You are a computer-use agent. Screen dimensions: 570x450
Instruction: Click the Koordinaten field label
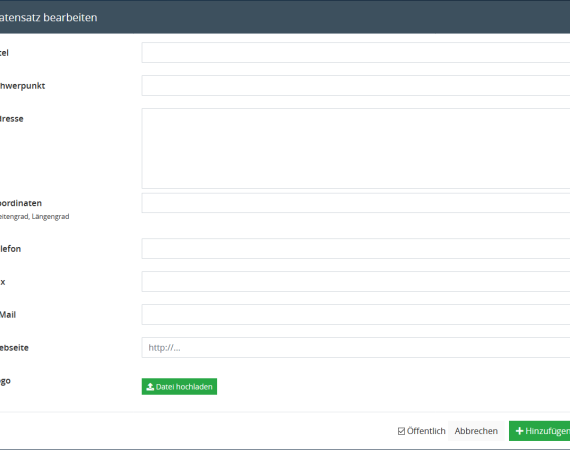pos(20,203)
